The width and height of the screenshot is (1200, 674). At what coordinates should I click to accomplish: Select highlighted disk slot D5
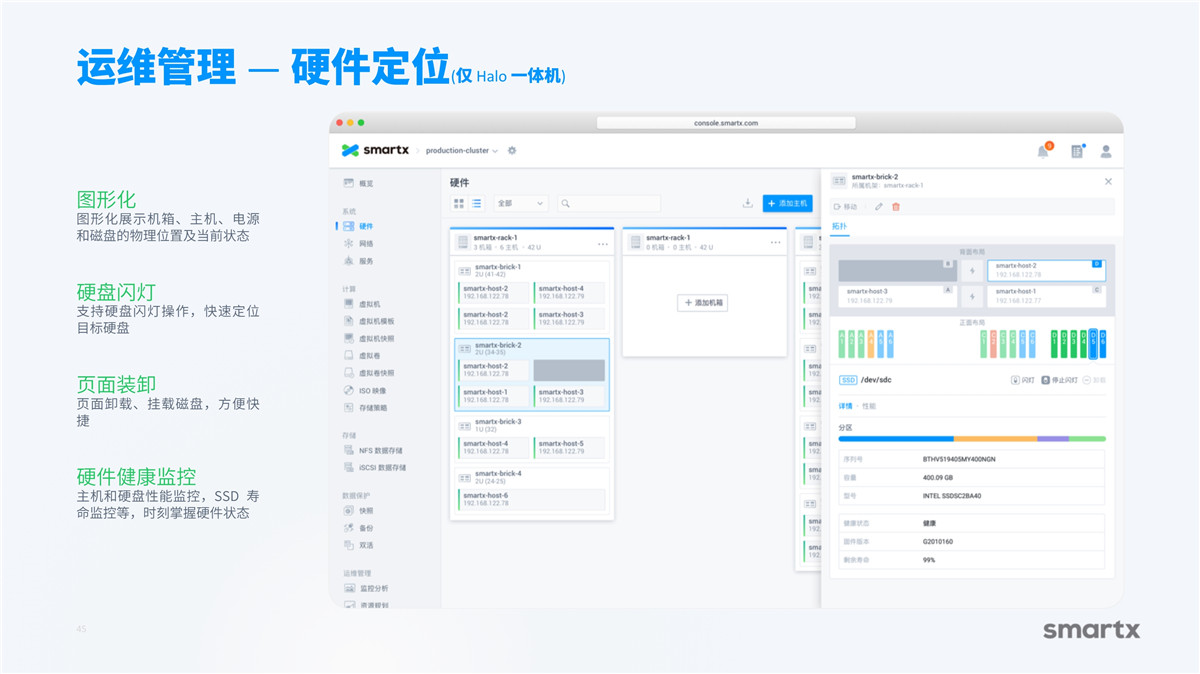coord(1092,343)
